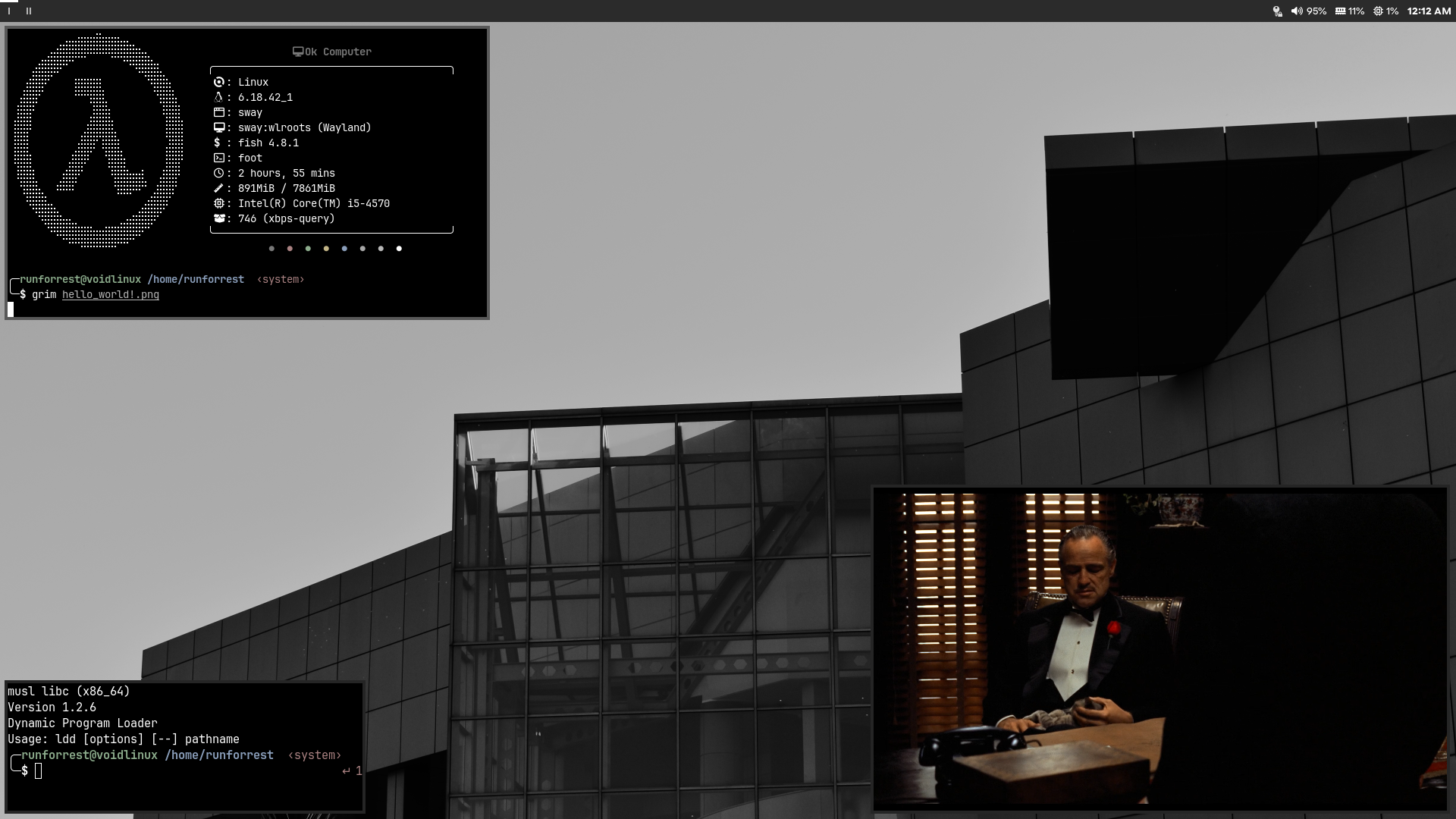Viewport: 1456px width, 819px height.
Task: Open the keyring lock tray icon
Action: 1277,11
